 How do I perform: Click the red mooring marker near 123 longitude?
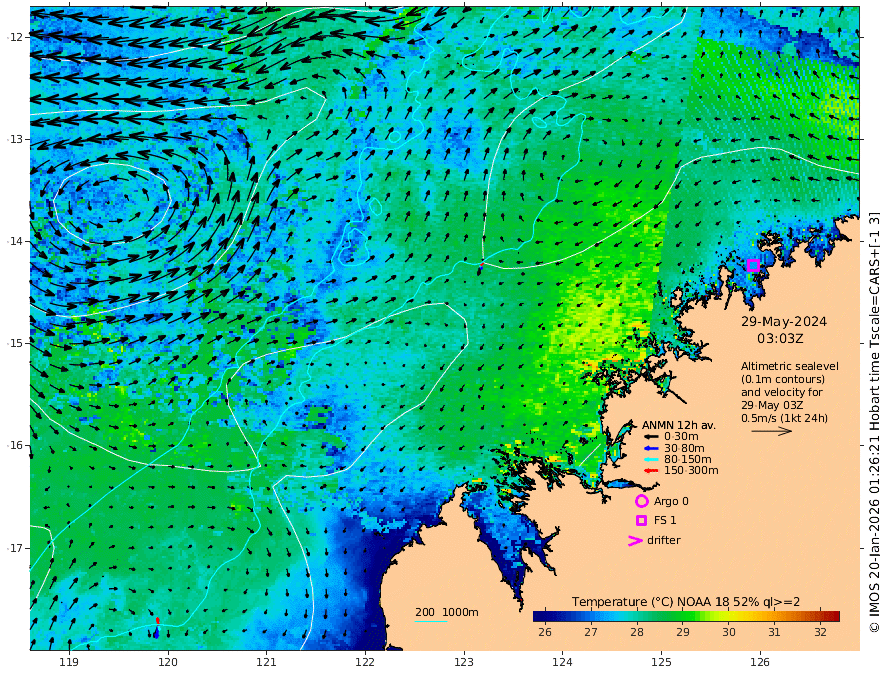click(x=482, y=264)
